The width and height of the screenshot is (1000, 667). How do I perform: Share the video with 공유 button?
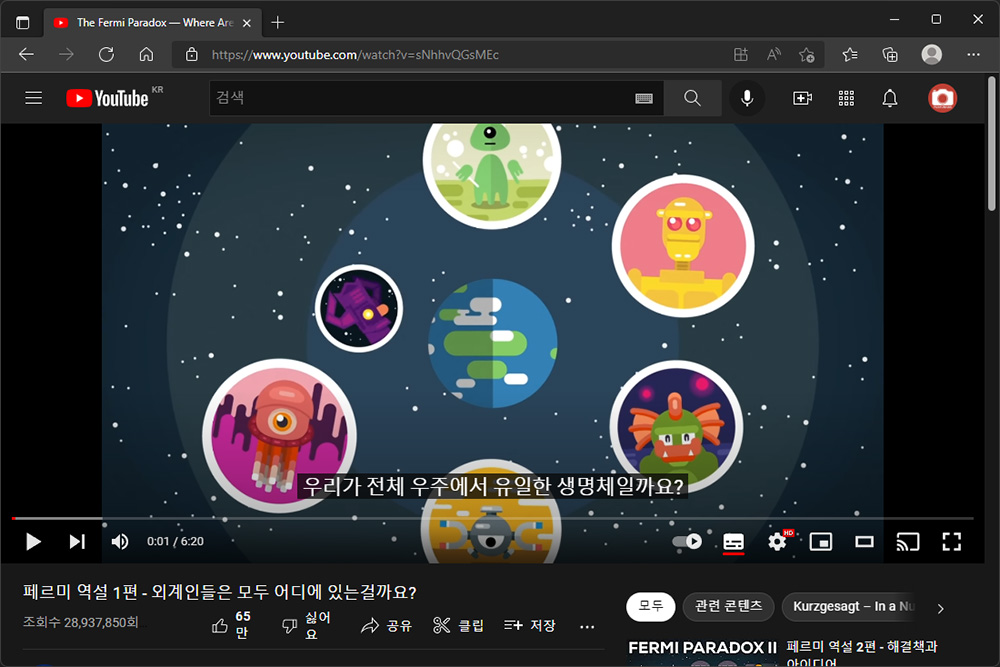click(386, 625)
